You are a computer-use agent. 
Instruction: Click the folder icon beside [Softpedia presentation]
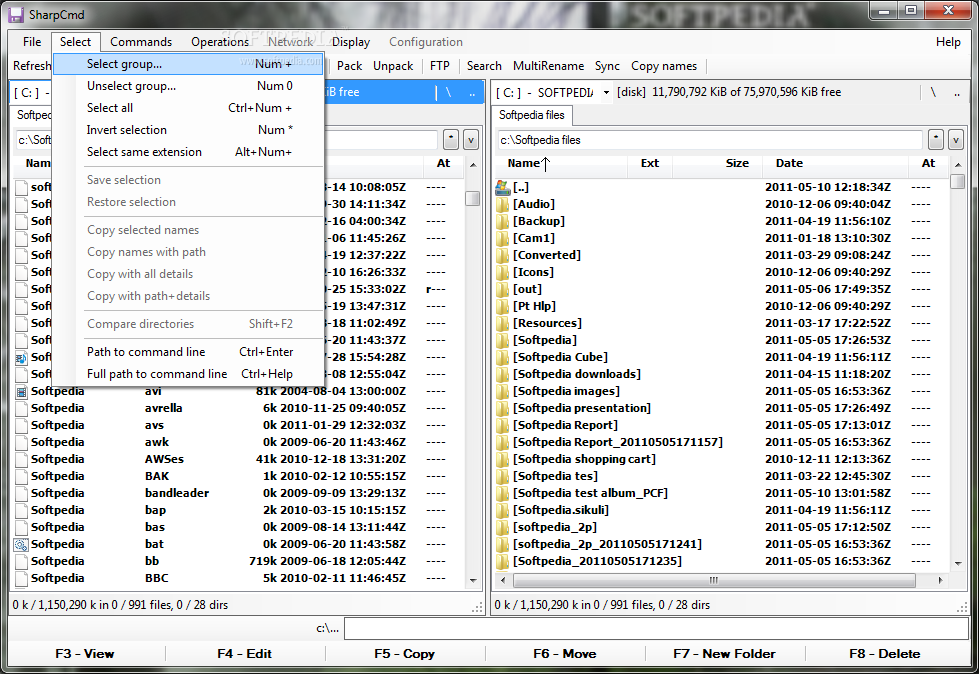503,408
